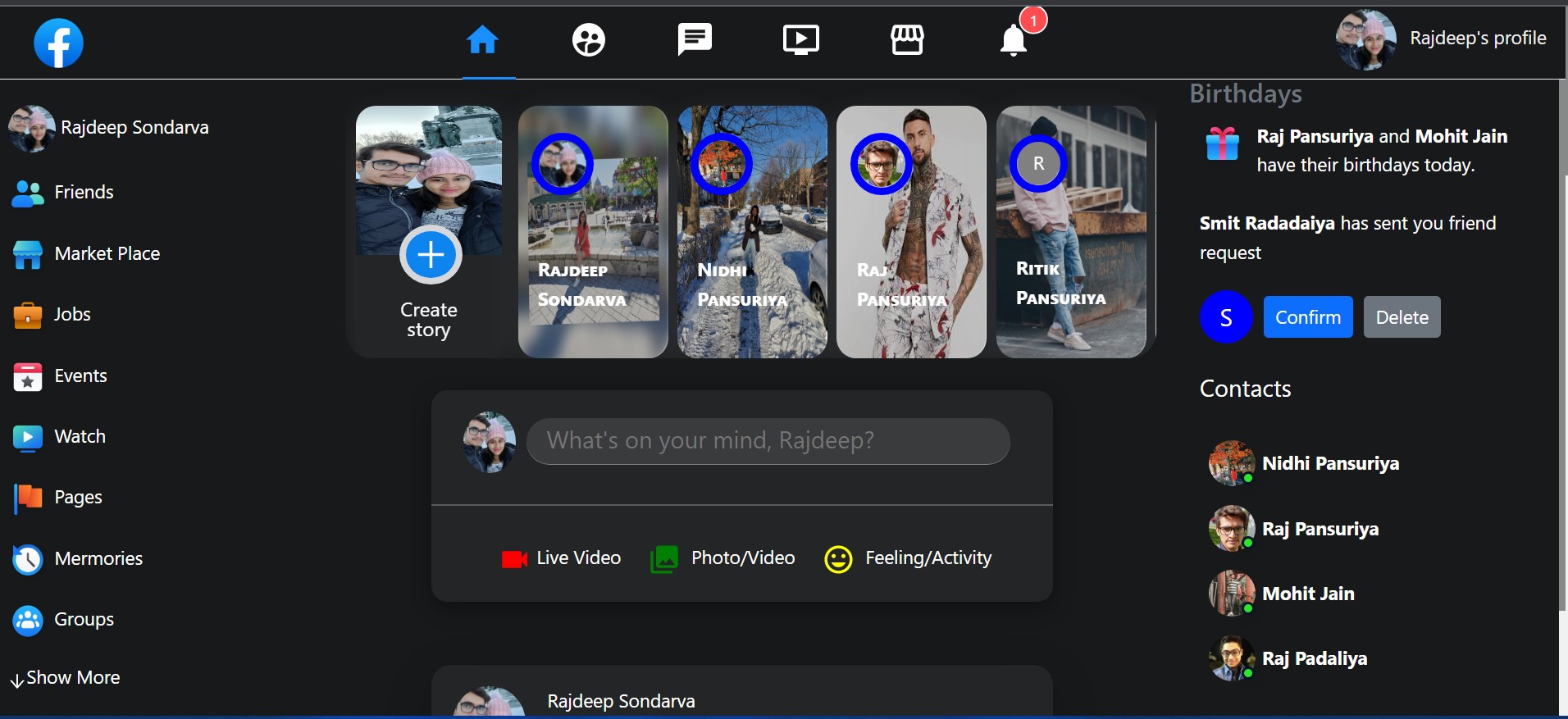Click the Photo/Video label
The image size is (1568, 719).
(x=743, y=558)
